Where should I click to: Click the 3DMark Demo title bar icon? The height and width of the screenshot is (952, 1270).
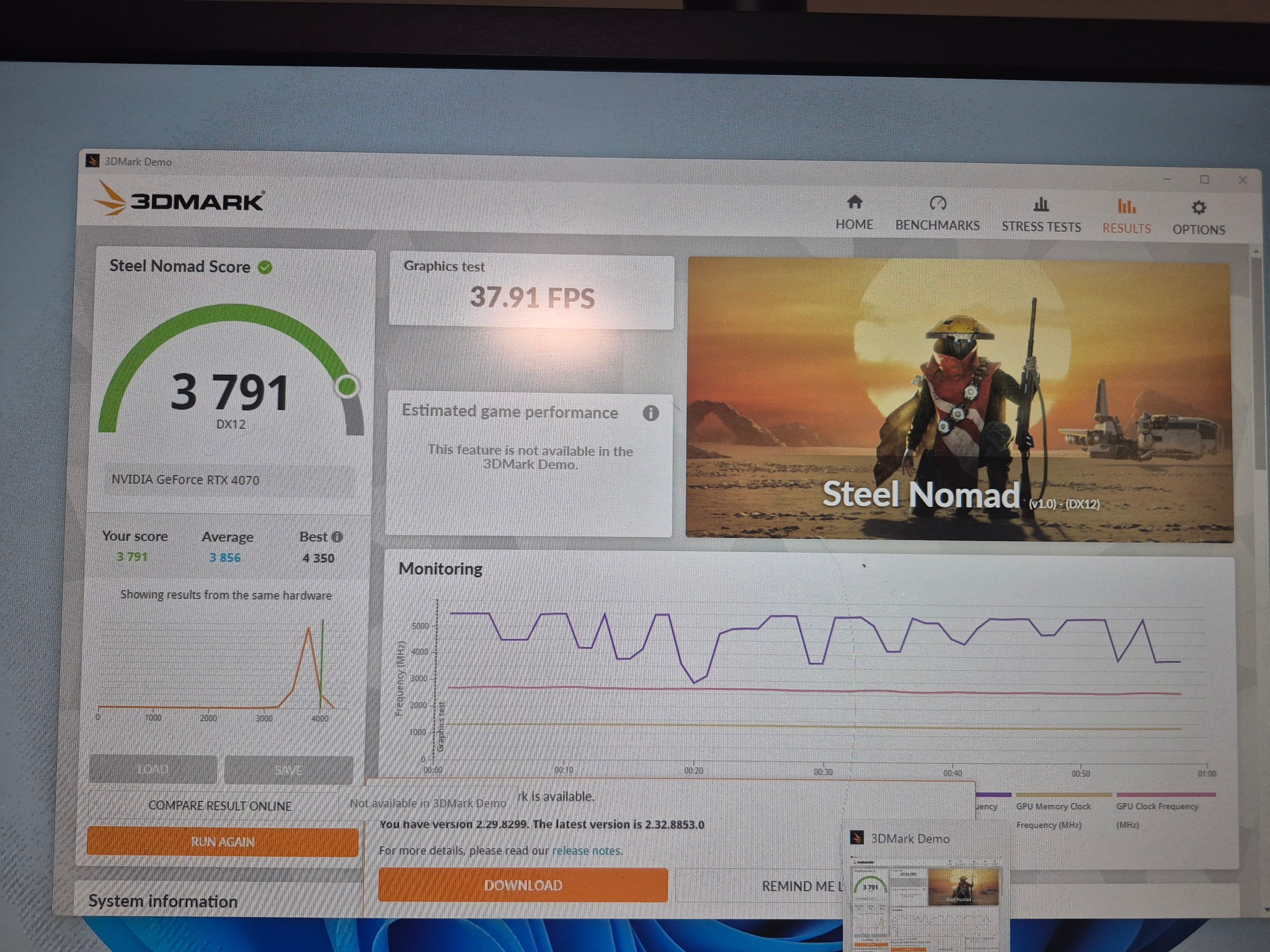92,161
